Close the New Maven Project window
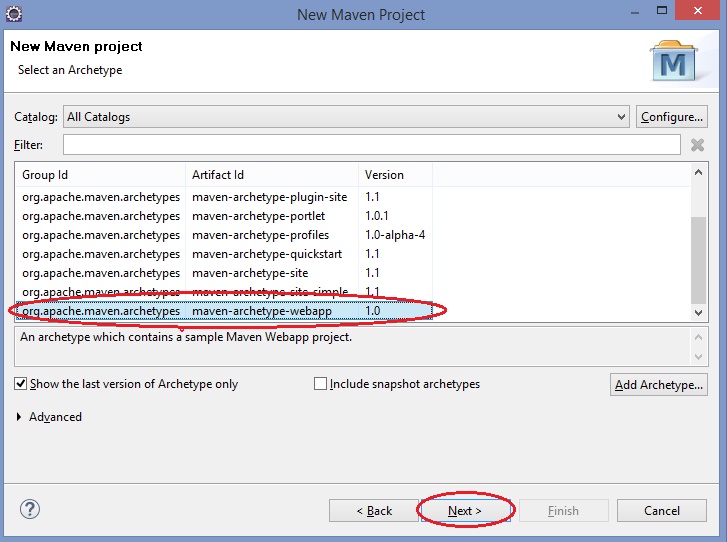 (x=698, y=10)
